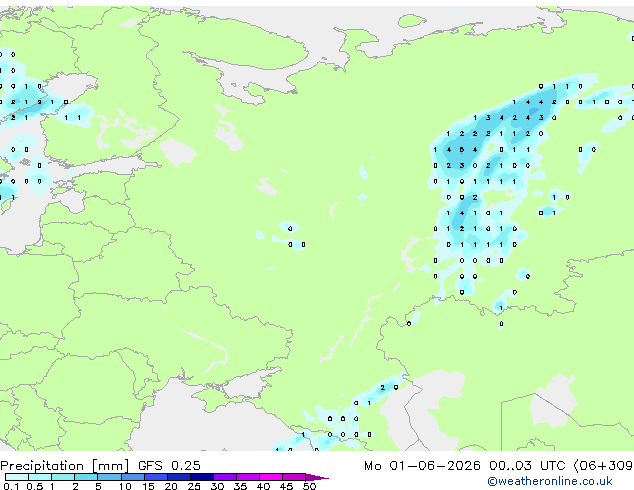Select the 35–40 mm violet legend swatch
The height and width of the screenshot is (490, 634).
point(247,477)
